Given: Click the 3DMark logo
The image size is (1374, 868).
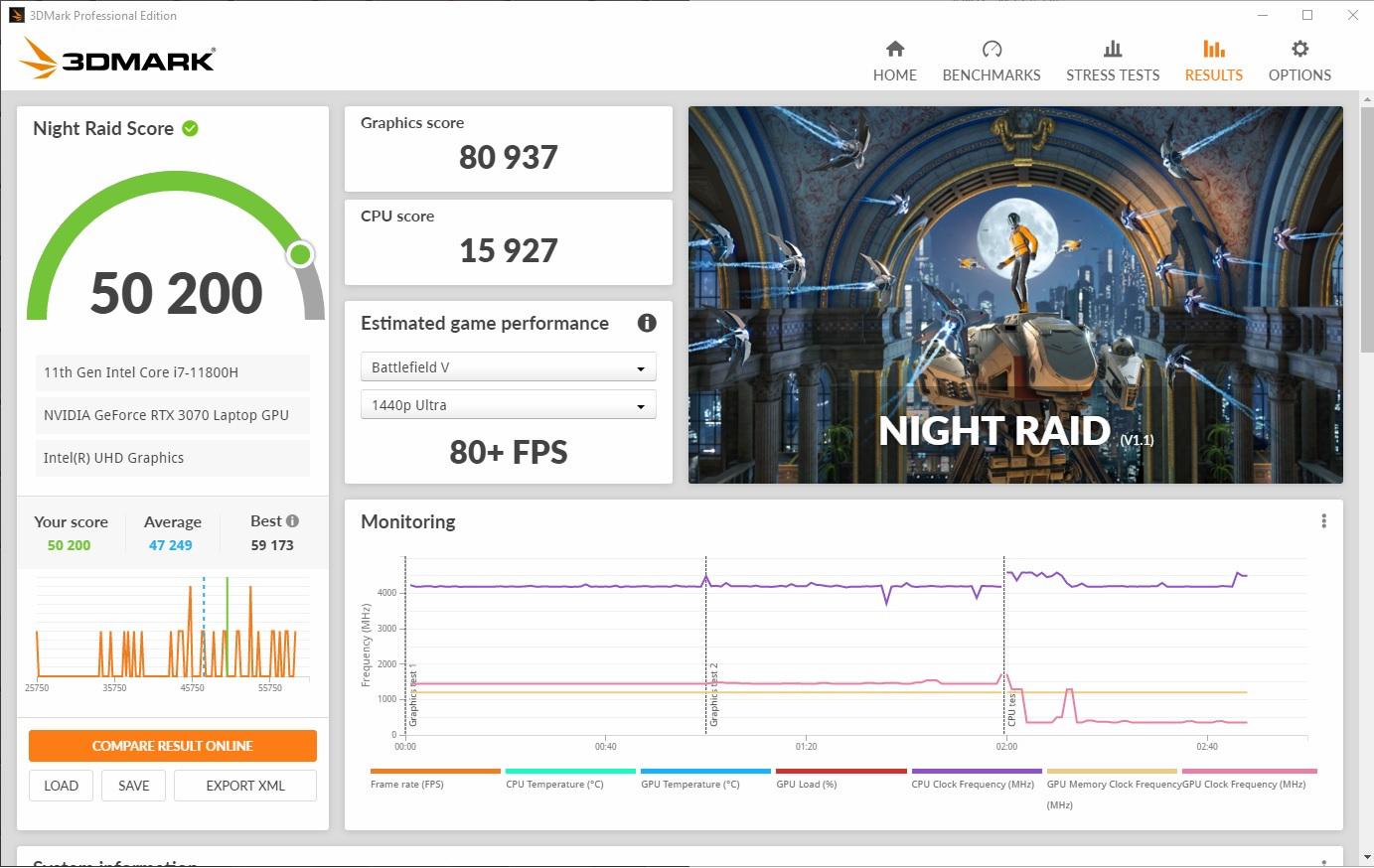Looking at the screenshot, I should [x=117, y=59].
